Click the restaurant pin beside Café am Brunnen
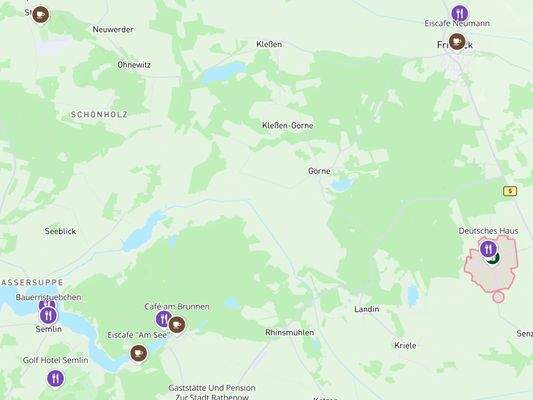 tap(163, 319)
